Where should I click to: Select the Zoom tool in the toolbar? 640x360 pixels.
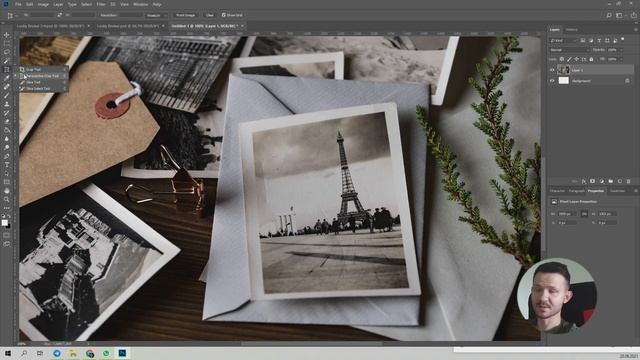tap(7, 199)
